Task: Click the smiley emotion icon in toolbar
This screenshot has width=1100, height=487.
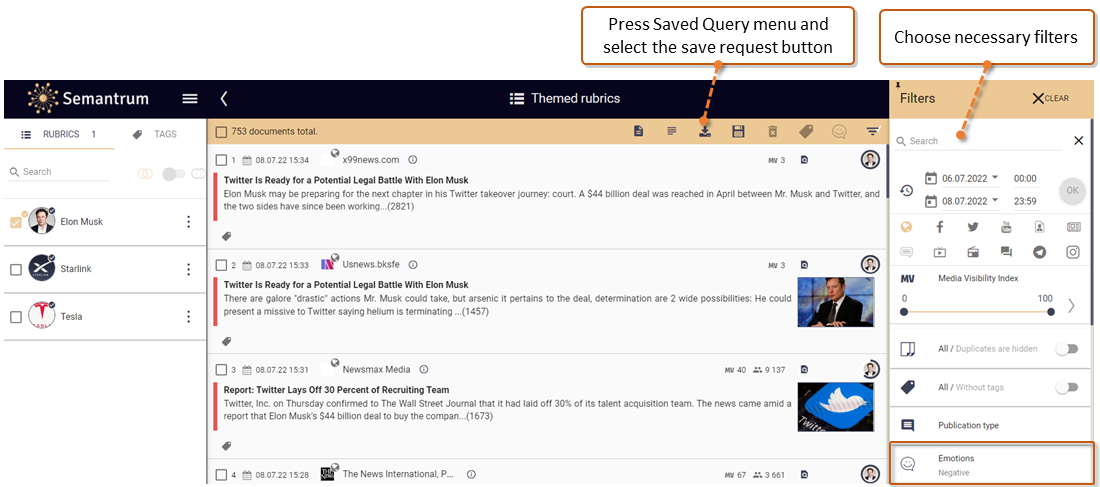Action: tap(839, 131)
